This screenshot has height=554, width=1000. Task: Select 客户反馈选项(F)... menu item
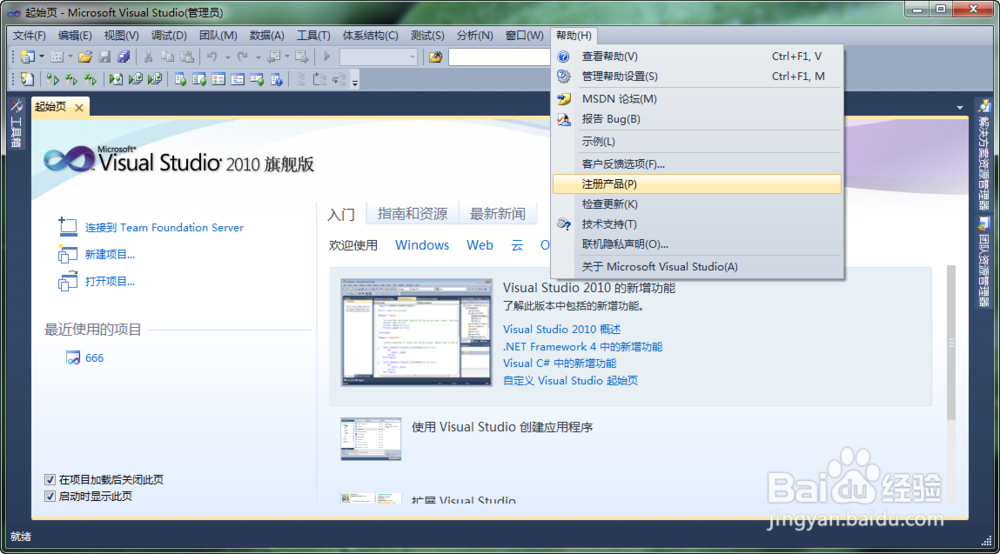point(697,164)
